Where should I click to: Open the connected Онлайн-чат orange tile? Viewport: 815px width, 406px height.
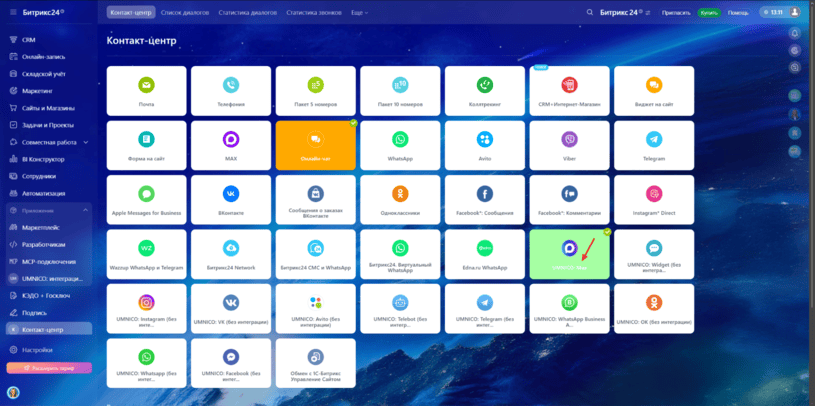pos(315,145)
